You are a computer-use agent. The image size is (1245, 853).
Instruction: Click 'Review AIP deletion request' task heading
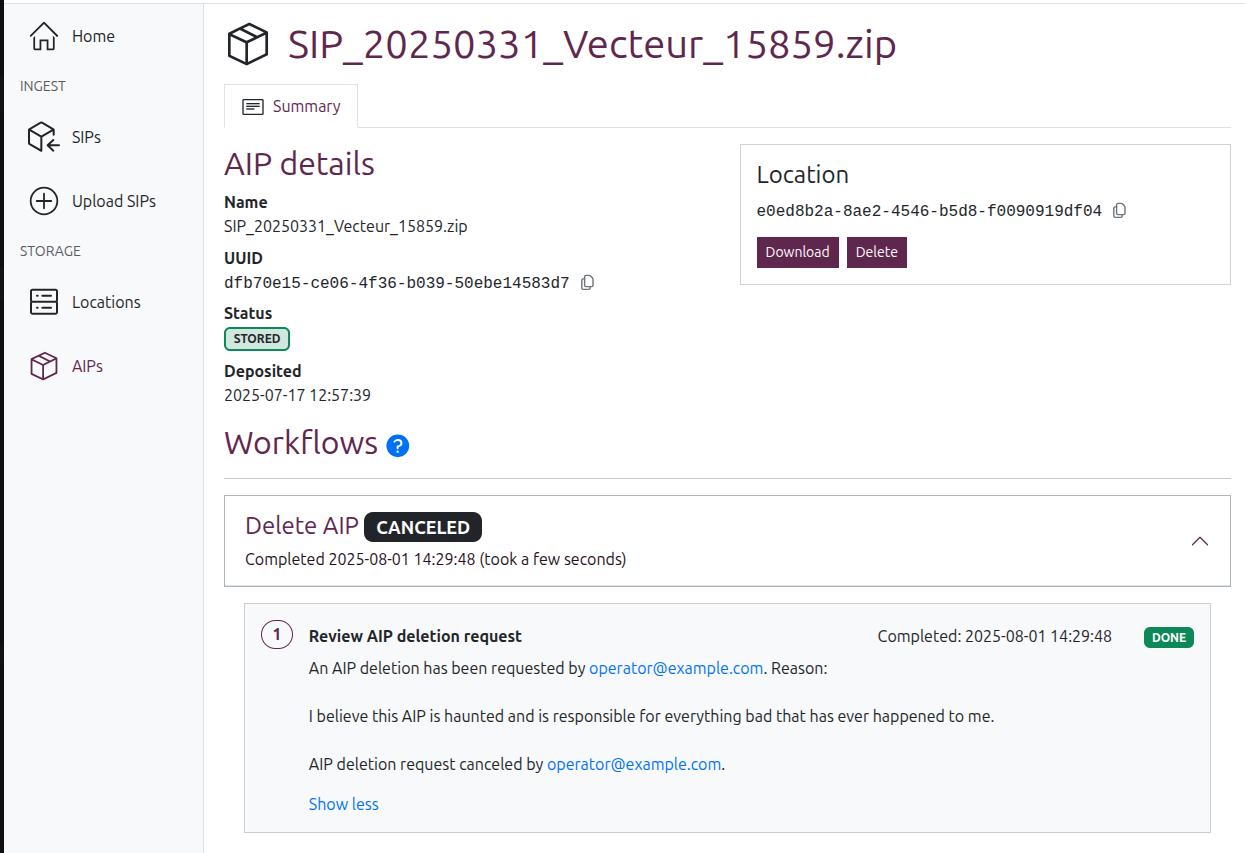415,636
